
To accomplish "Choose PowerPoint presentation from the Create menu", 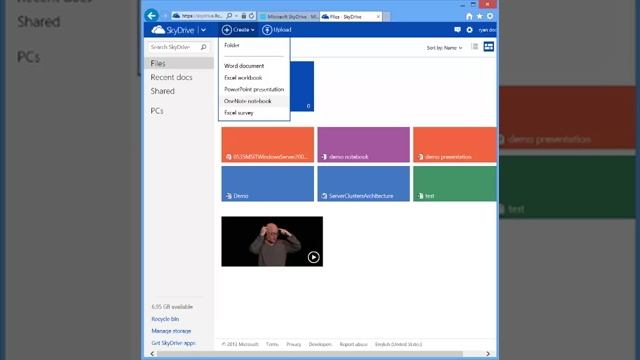I will (254, 89).
